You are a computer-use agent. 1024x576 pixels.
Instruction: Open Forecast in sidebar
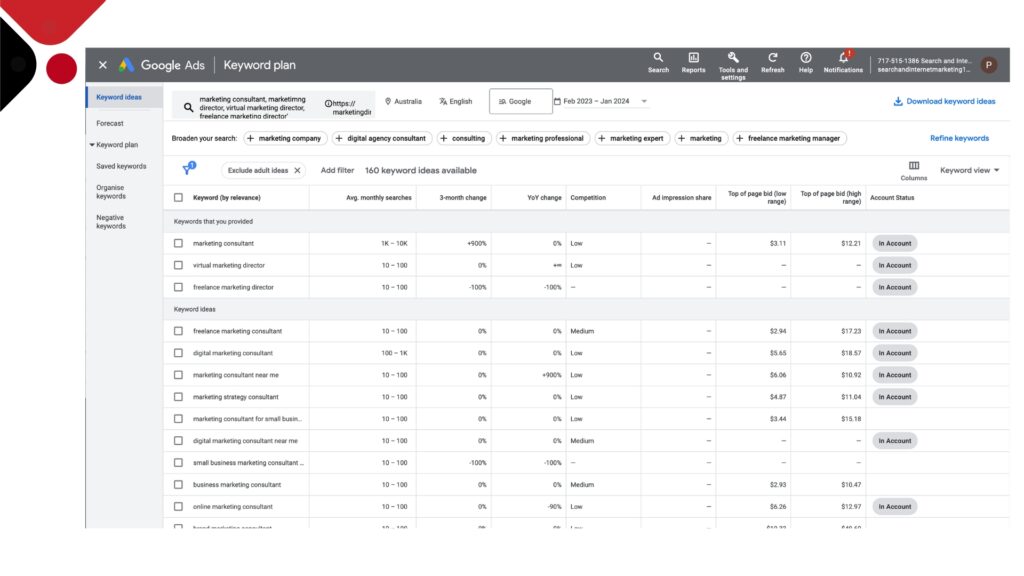click(110, 123)
